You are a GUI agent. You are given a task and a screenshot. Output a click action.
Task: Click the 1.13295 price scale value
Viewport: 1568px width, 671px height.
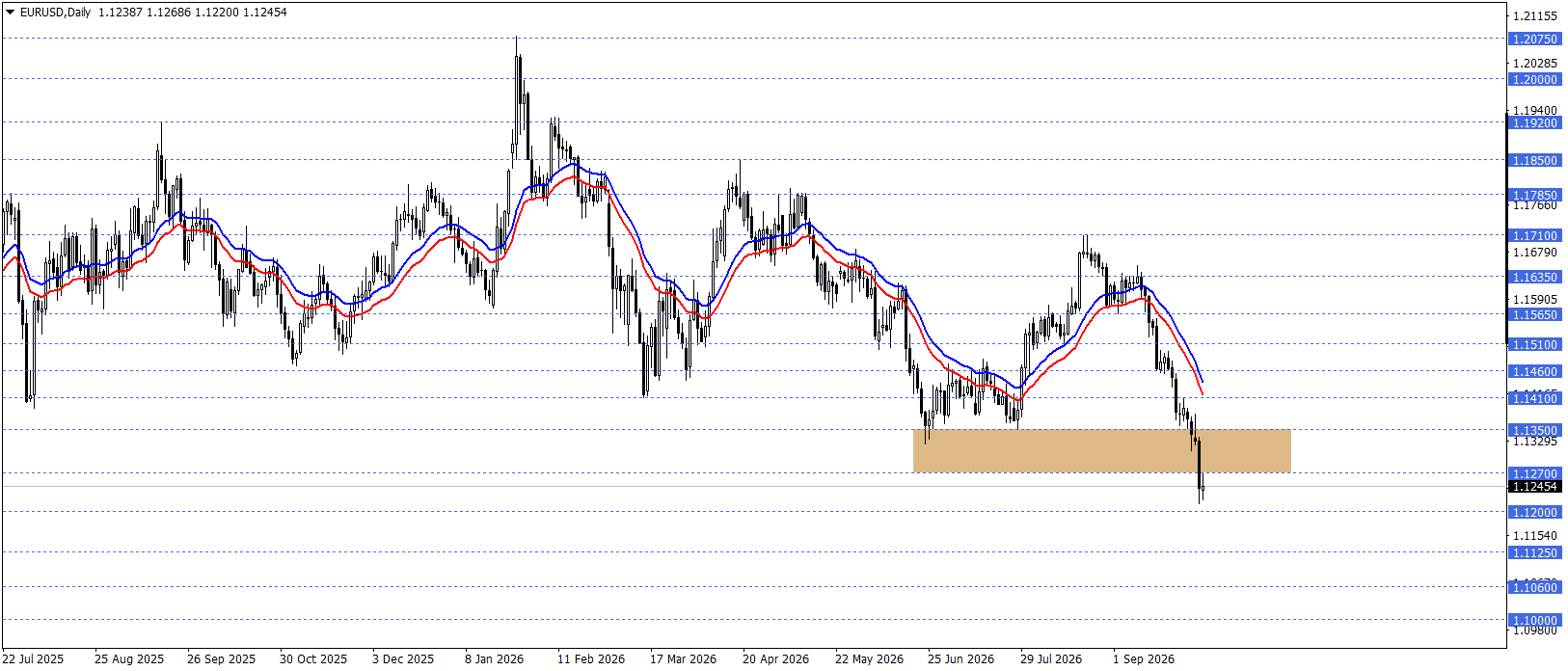tap(1535, 442)
